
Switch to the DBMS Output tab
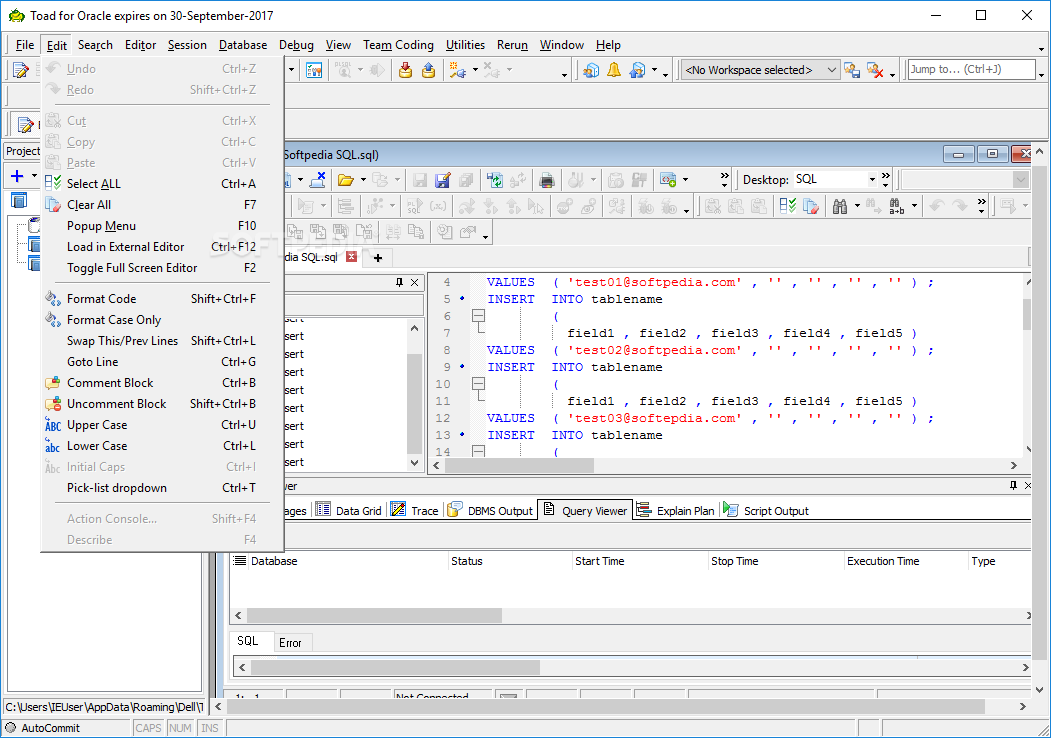pyautogui.click(x=490, y=511)
